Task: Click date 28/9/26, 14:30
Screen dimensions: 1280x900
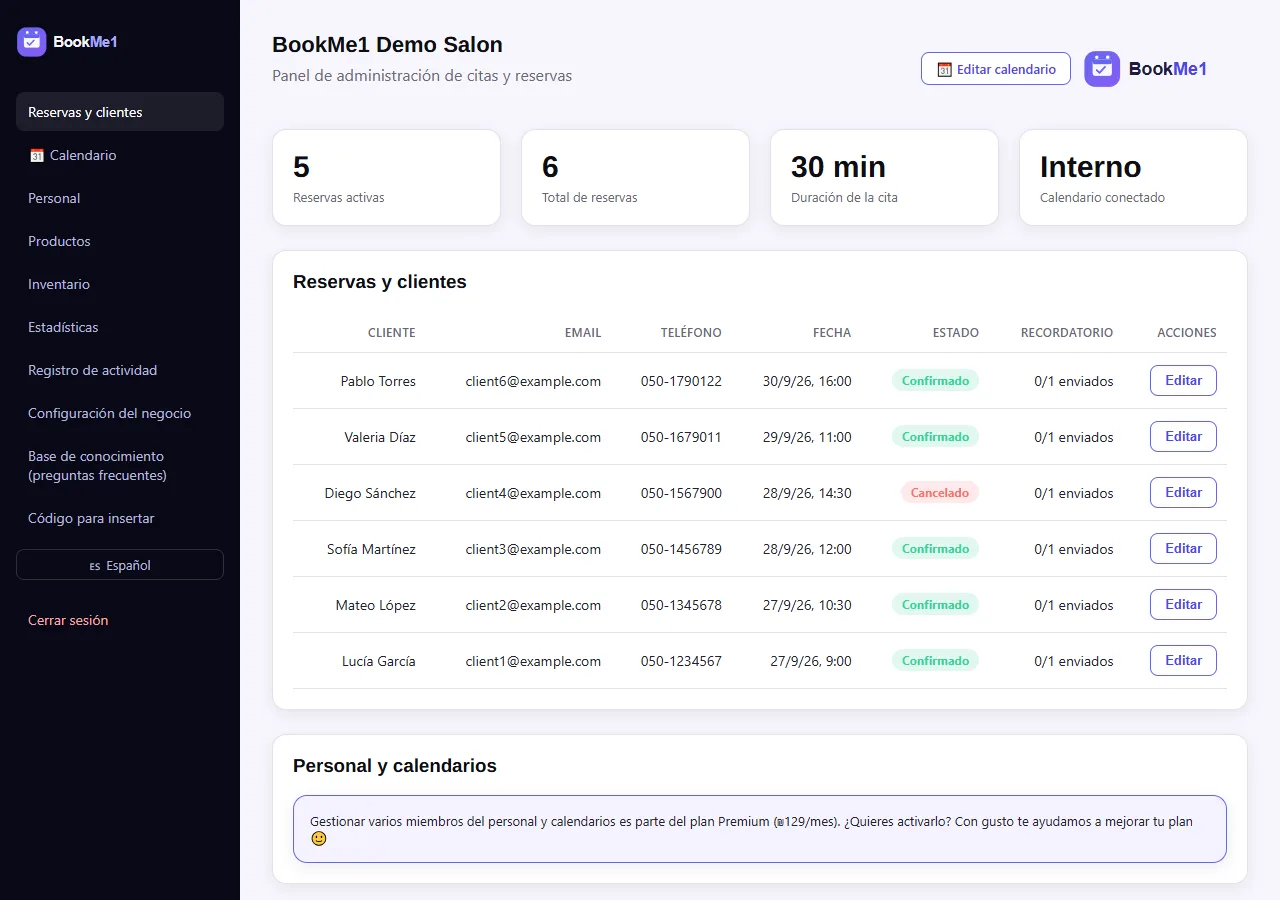Action: (807, 493)
